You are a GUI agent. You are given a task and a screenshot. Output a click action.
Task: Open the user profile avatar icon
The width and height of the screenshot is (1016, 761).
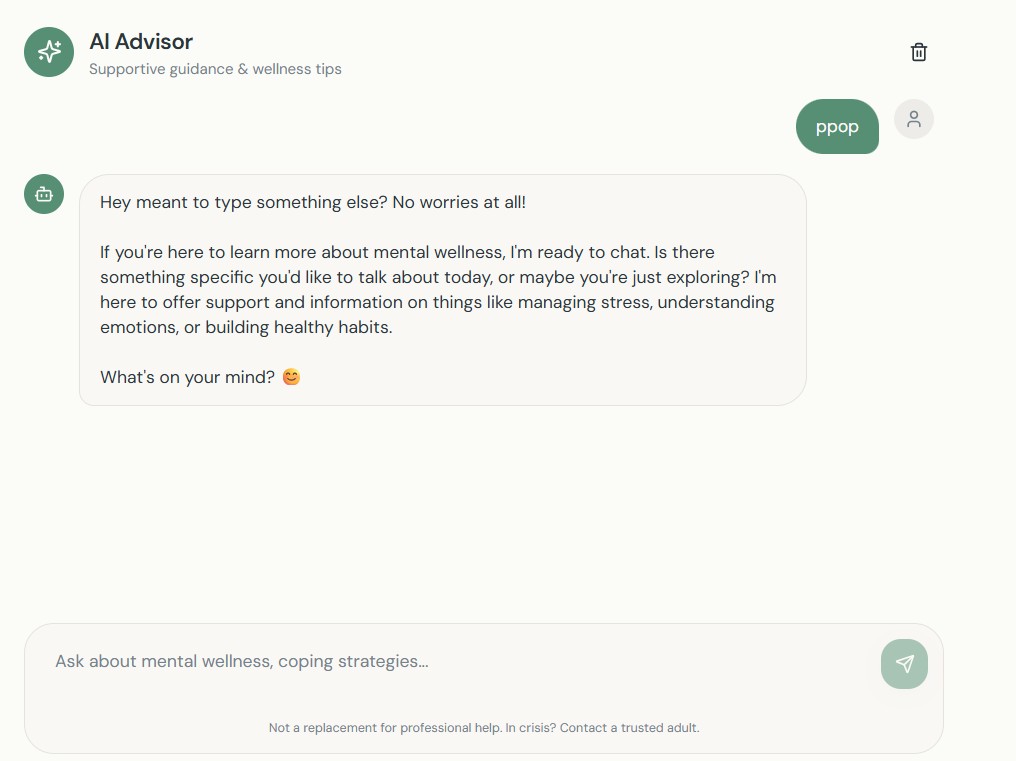coord(914,119)
